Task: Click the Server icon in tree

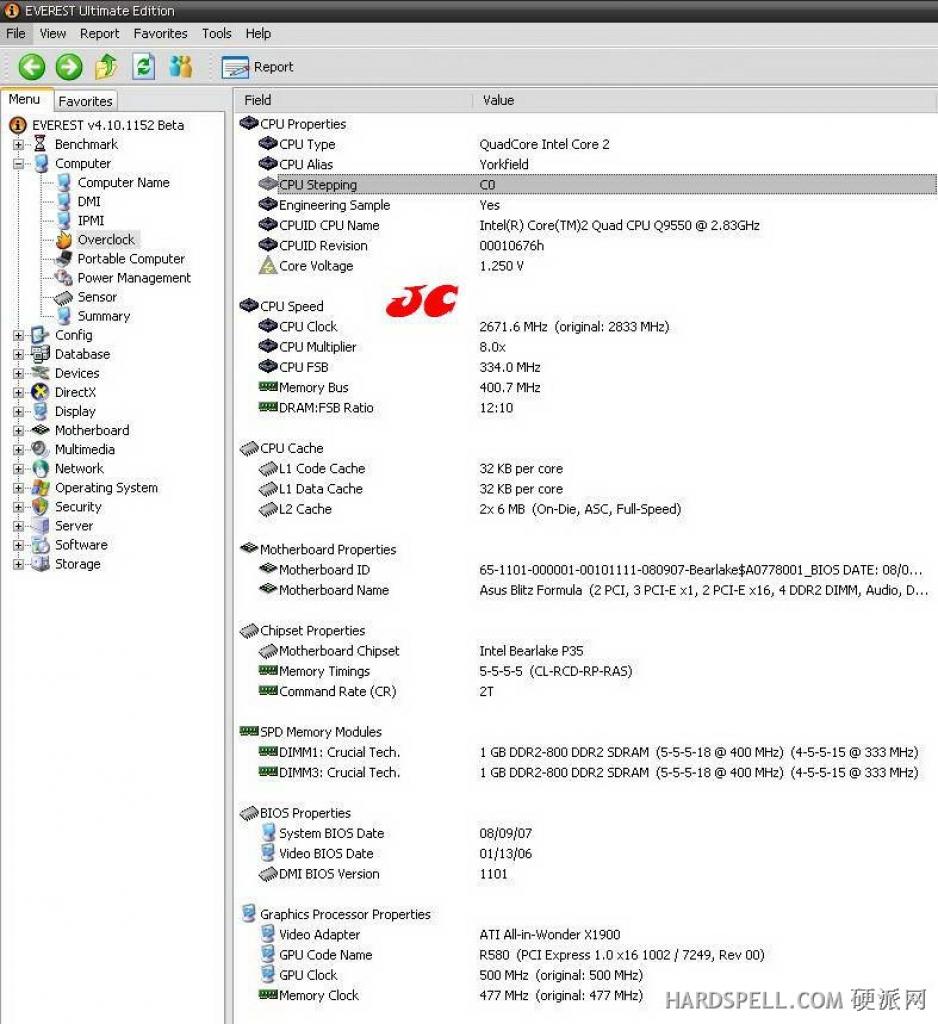Action: (40, 525)
